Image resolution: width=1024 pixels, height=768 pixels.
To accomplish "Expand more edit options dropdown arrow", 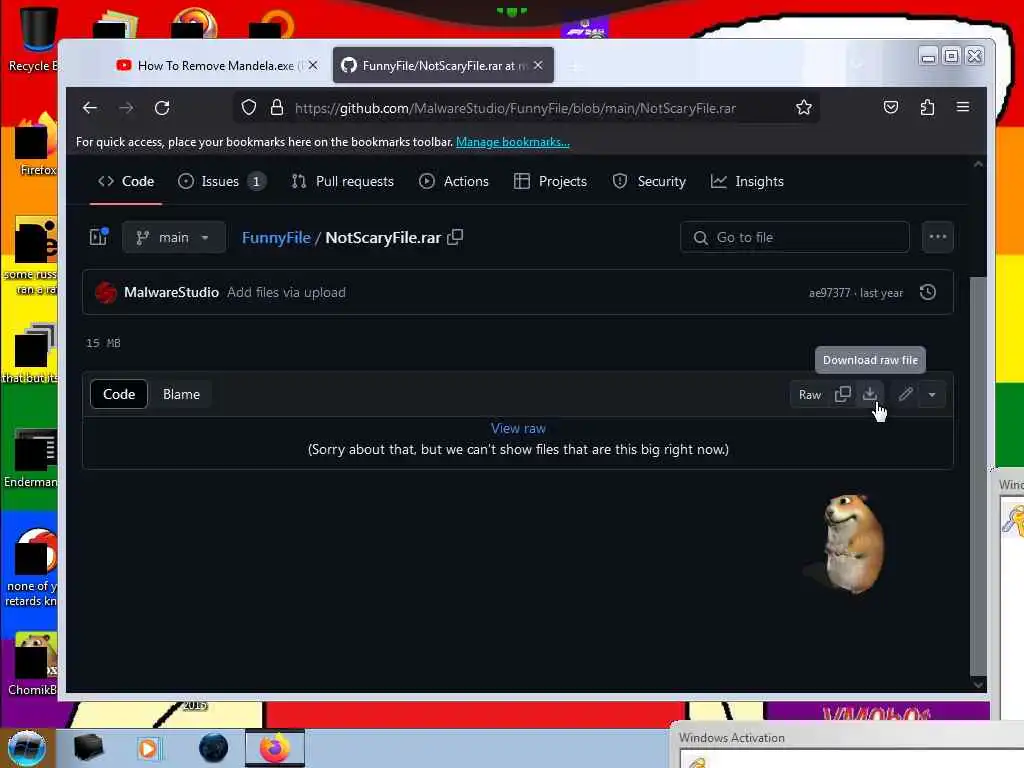I will point(932,394).
